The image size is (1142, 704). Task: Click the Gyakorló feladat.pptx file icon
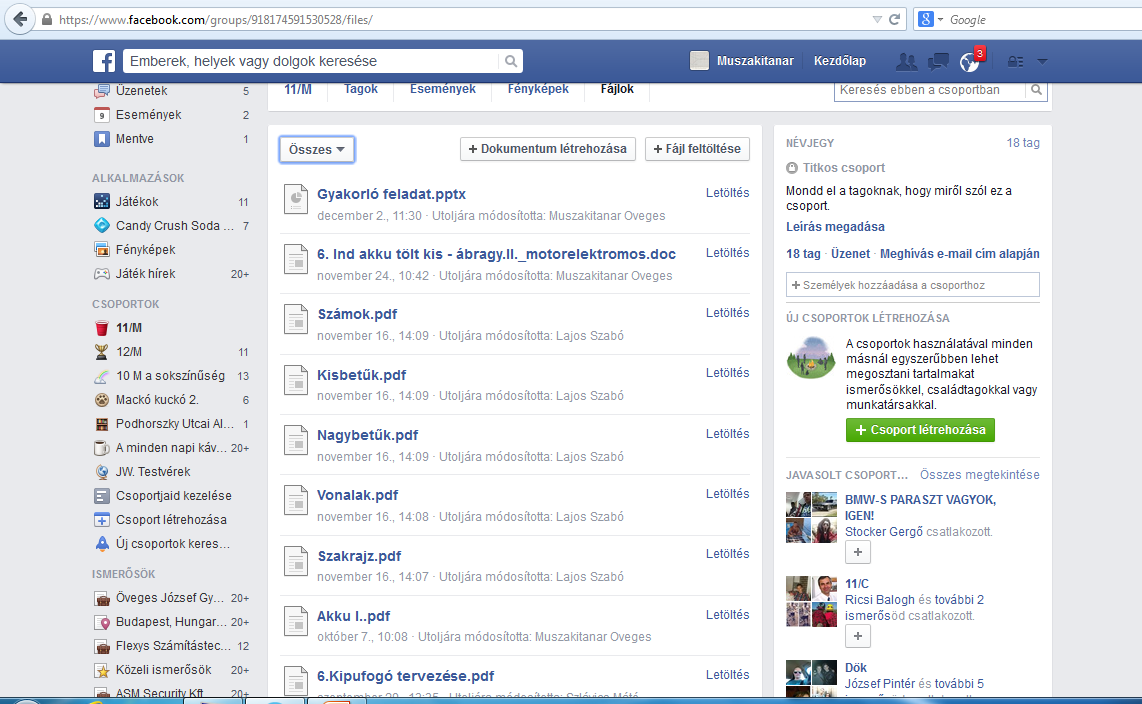point(296,199)
